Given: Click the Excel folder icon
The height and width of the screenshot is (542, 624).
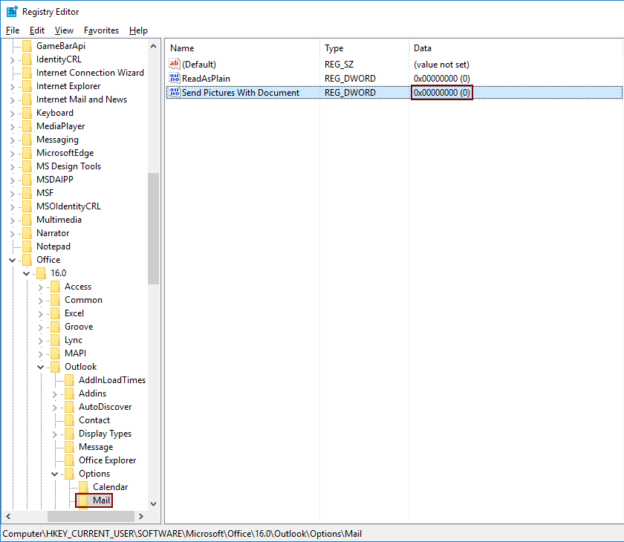Looking at the screenshot, I should [55, 314].
